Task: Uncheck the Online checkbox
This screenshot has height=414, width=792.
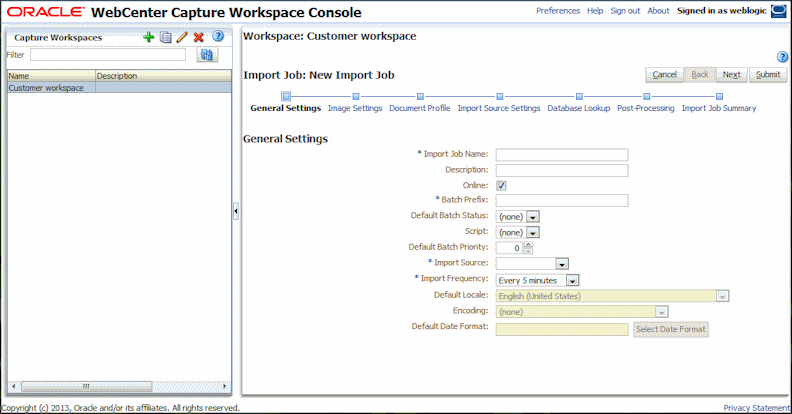Action: [x=501, y=185]
